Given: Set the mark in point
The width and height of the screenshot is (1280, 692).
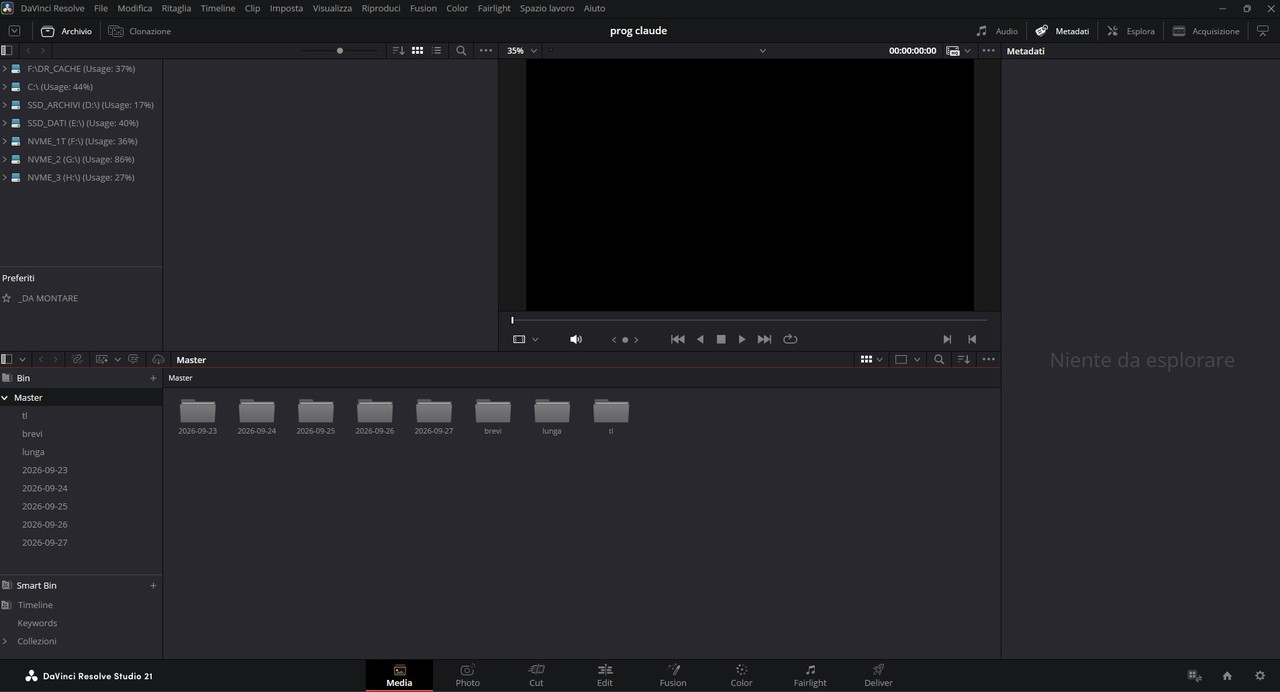Looking at the screenshot, I should tap(947, 339).
